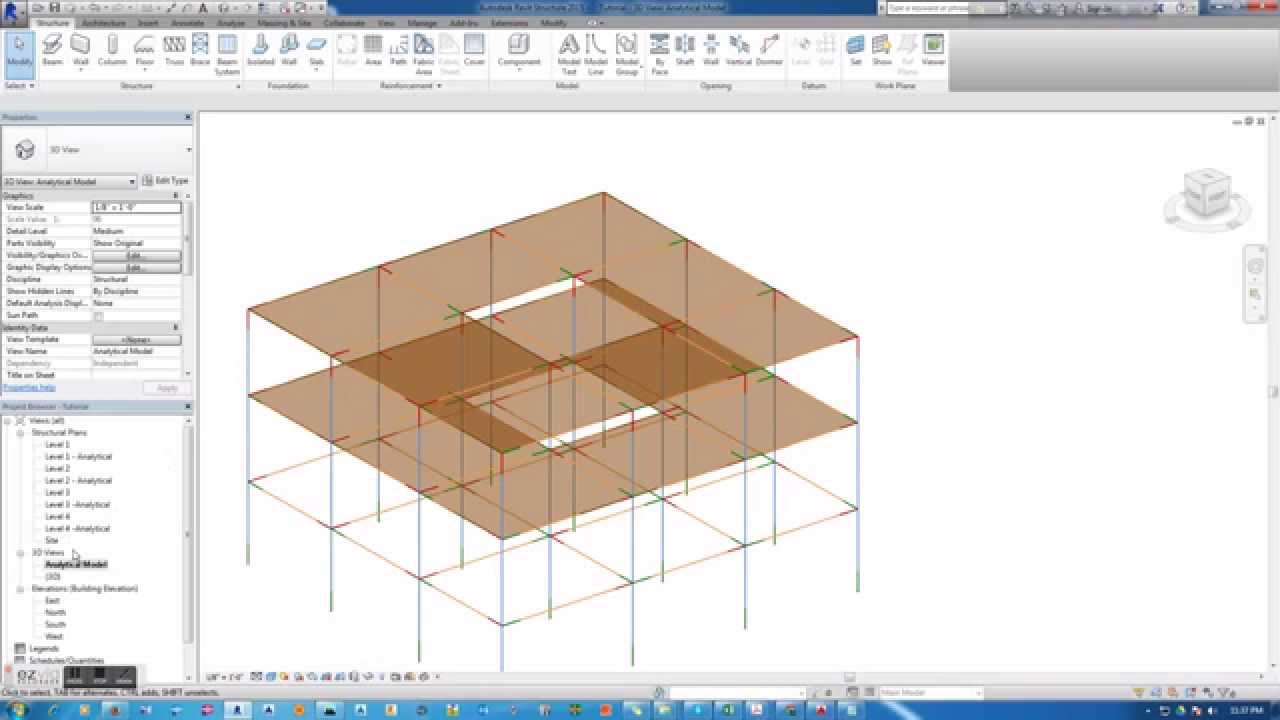Collapse the 3D Views section
This screenshot has height=720, width=1280.
tap(20, 552)
